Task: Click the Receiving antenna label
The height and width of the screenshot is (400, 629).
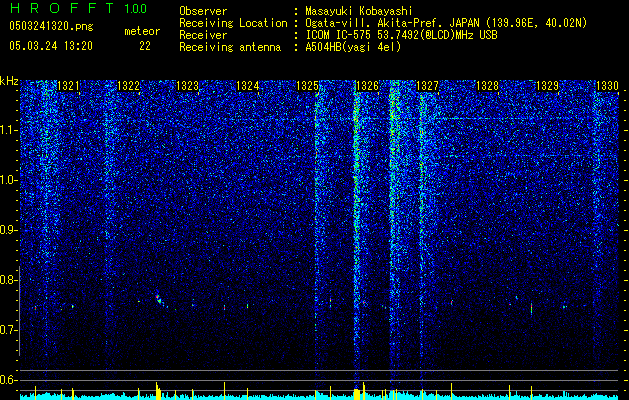Action: pos(230,47)
